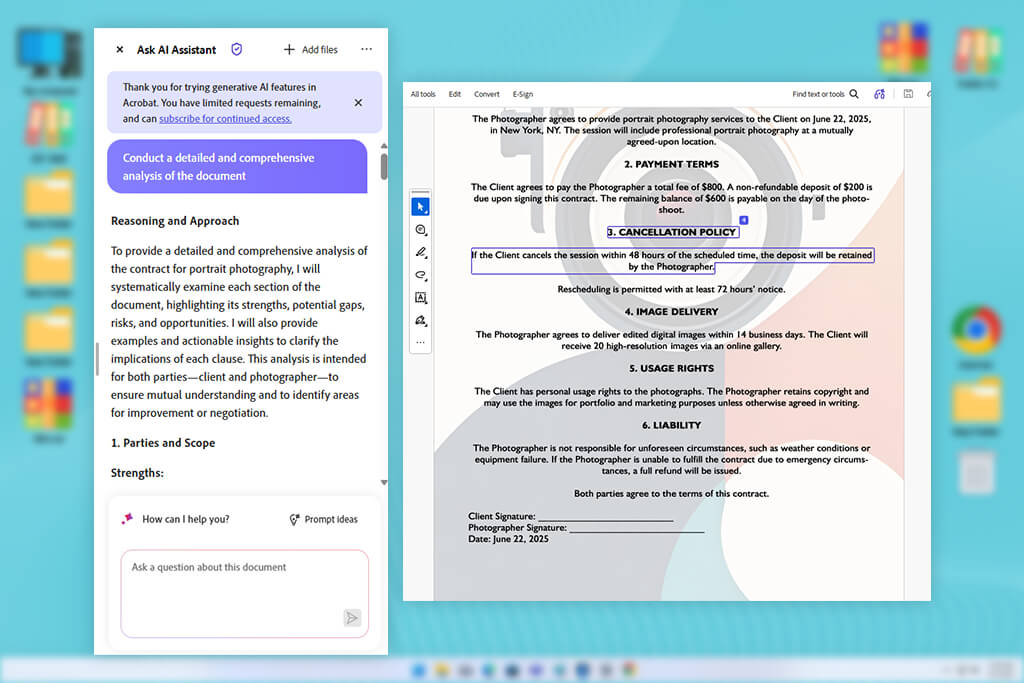Viewport: 1024px width, 683px height.
Task: Click the highlighted 'If the Client cancels the session' sentence
Action: click(672, 261)
